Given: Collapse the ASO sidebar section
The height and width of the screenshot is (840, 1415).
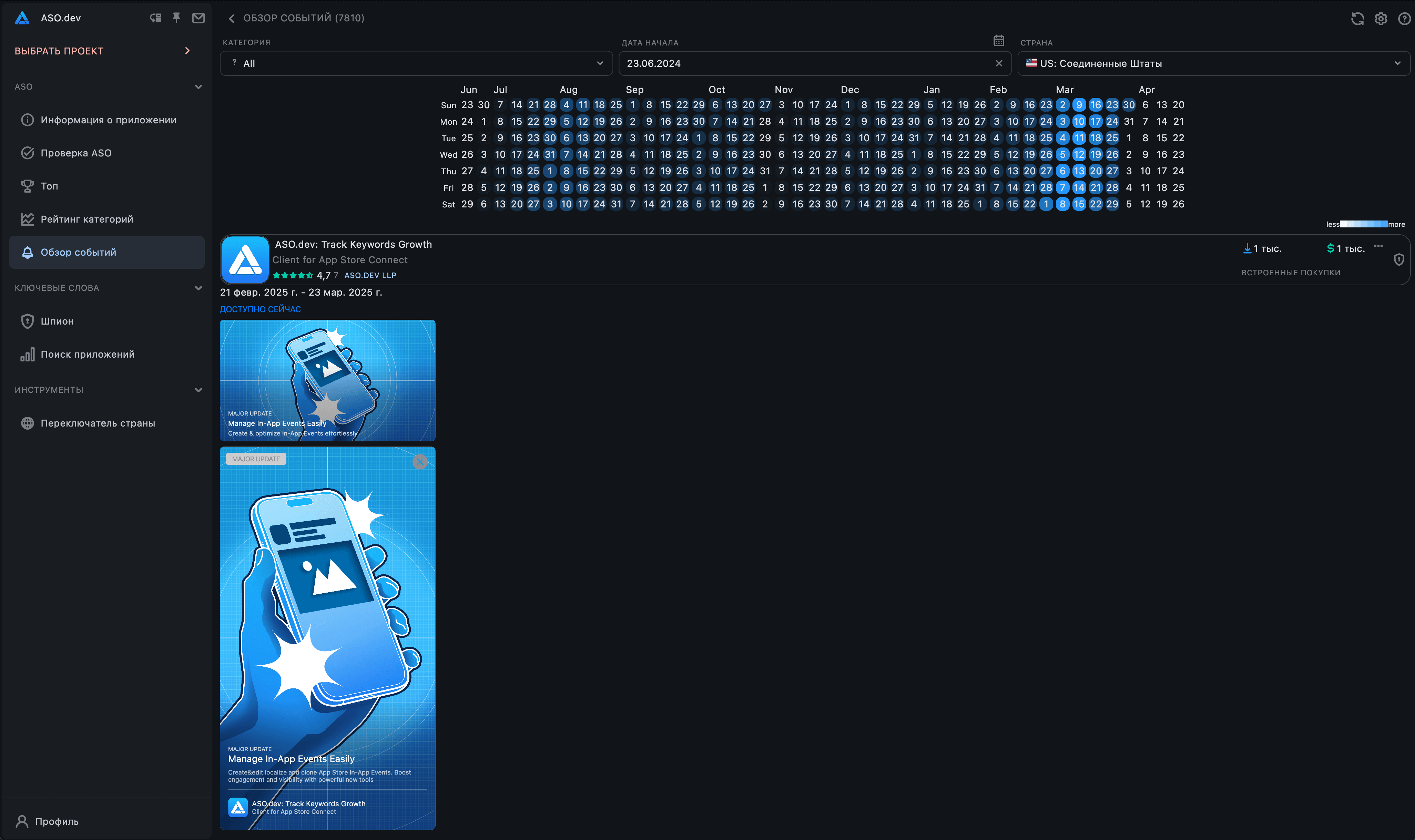Looking at the screenshot, I should click(198, 87).
